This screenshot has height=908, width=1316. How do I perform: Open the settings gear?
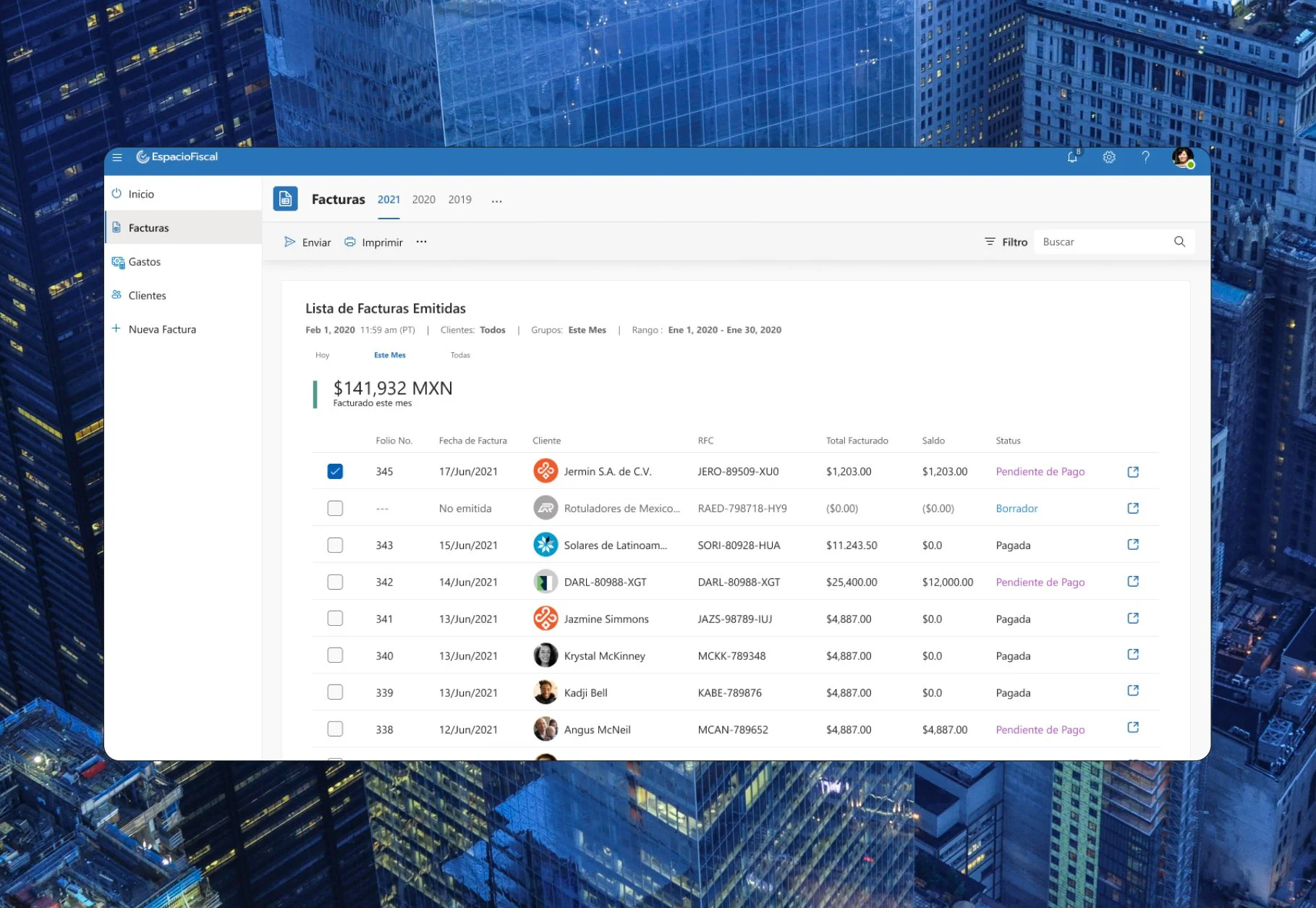pos(1109,157)
